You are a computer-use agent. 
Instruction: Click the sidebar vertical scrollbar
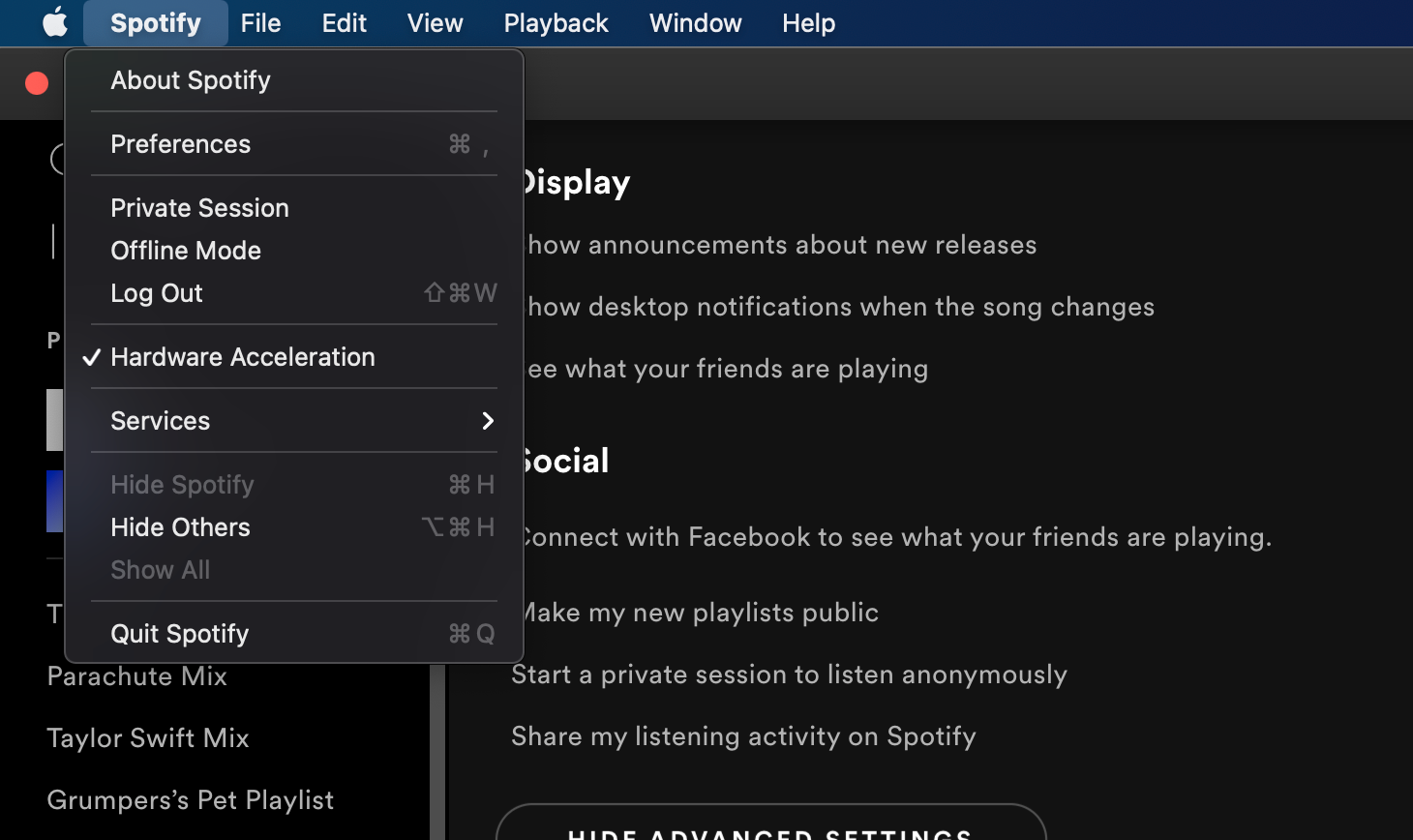437,755
